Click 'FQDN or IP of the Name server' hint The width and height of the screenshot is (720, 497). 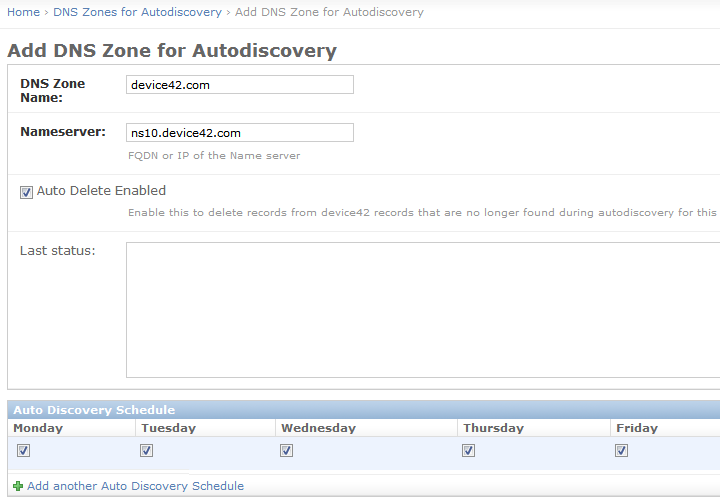(x=214, y=156)
